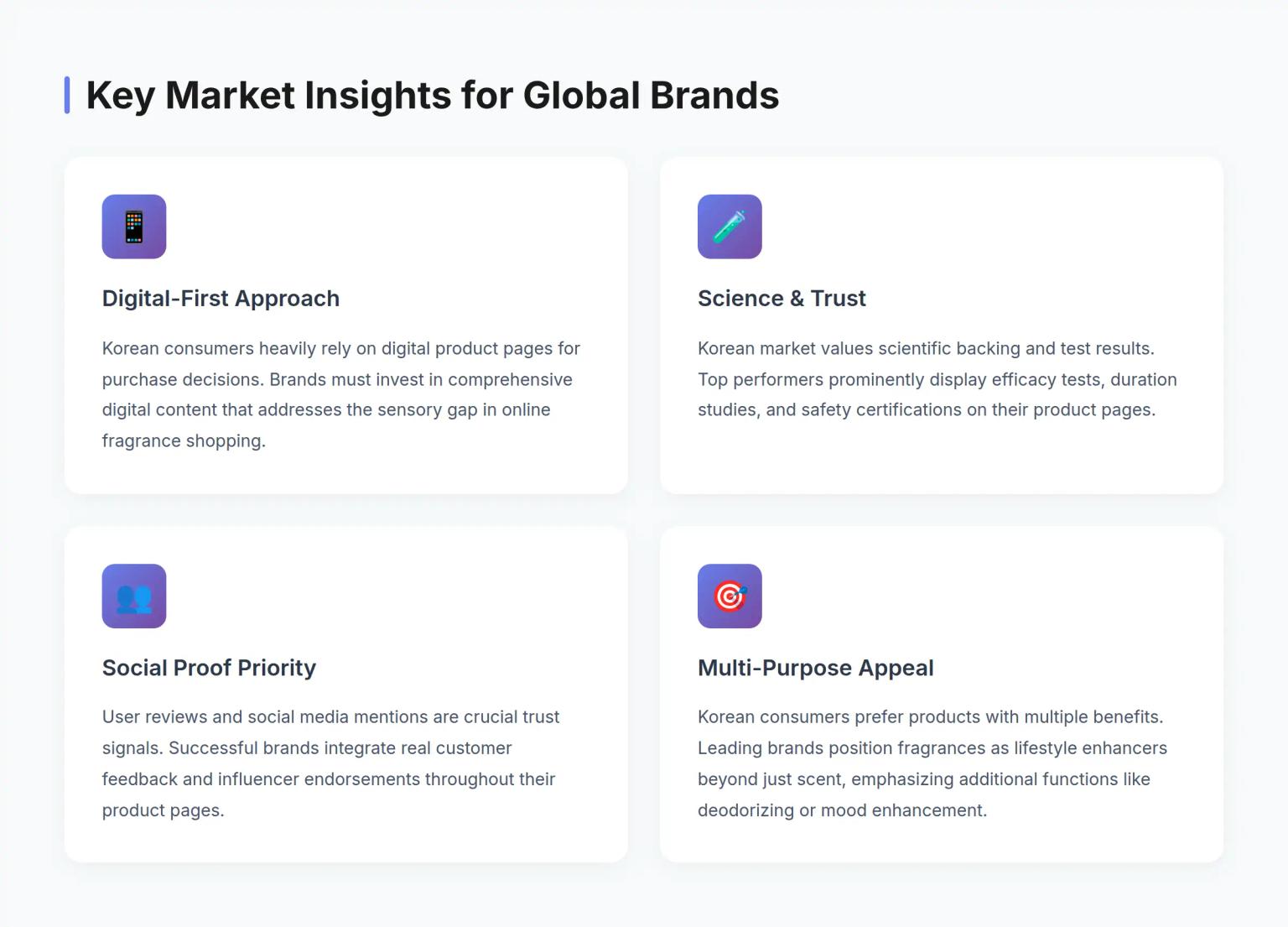The image size is (1288, 927).
Task: Click the people icon for Social Proof
Action: pos(134,596)
